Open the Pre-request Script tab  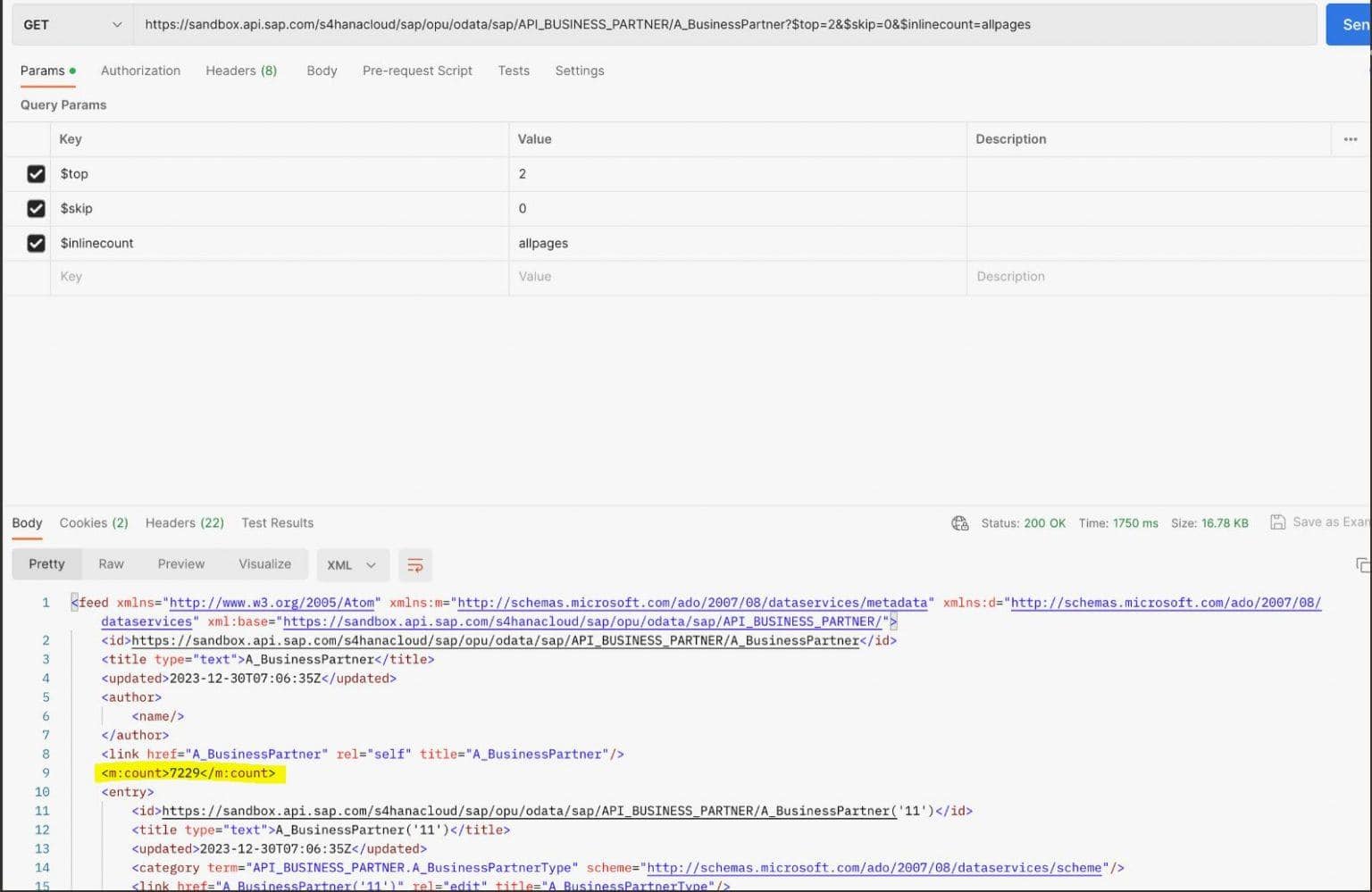[417, 71]
